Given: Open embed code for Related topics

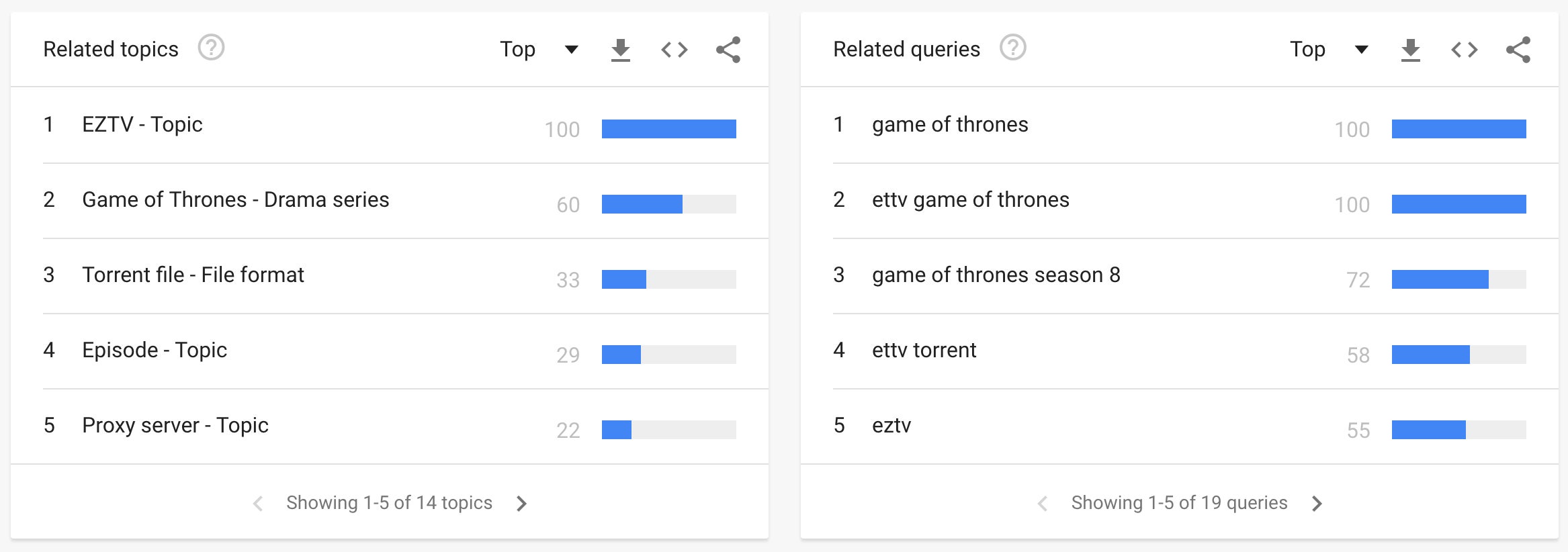Looking at the screenshot, I should click(674, 50).
